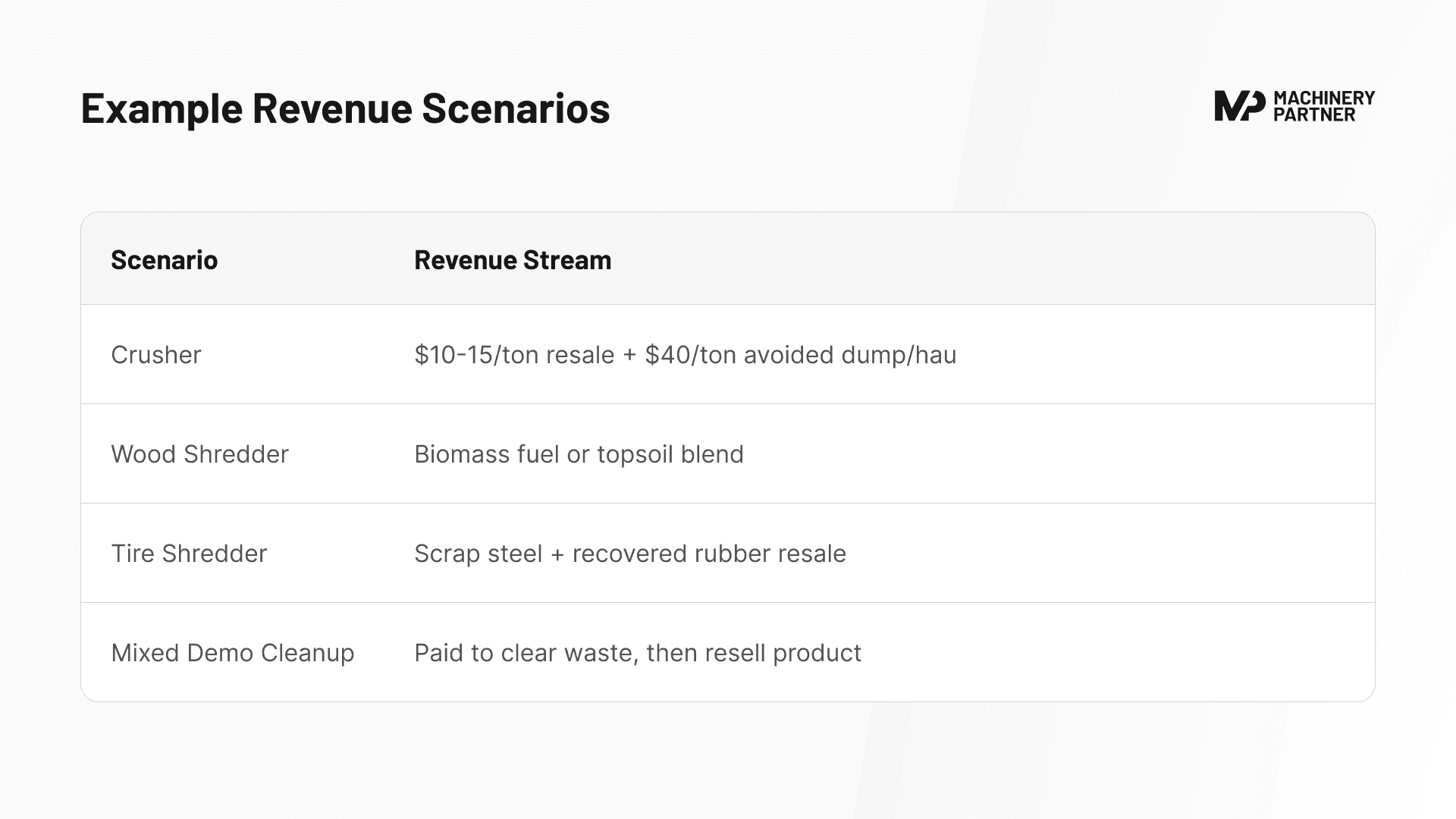Click the paid to clear waste cell
The width and height of the screenshot is (1456, 819).
click(638, 652)
